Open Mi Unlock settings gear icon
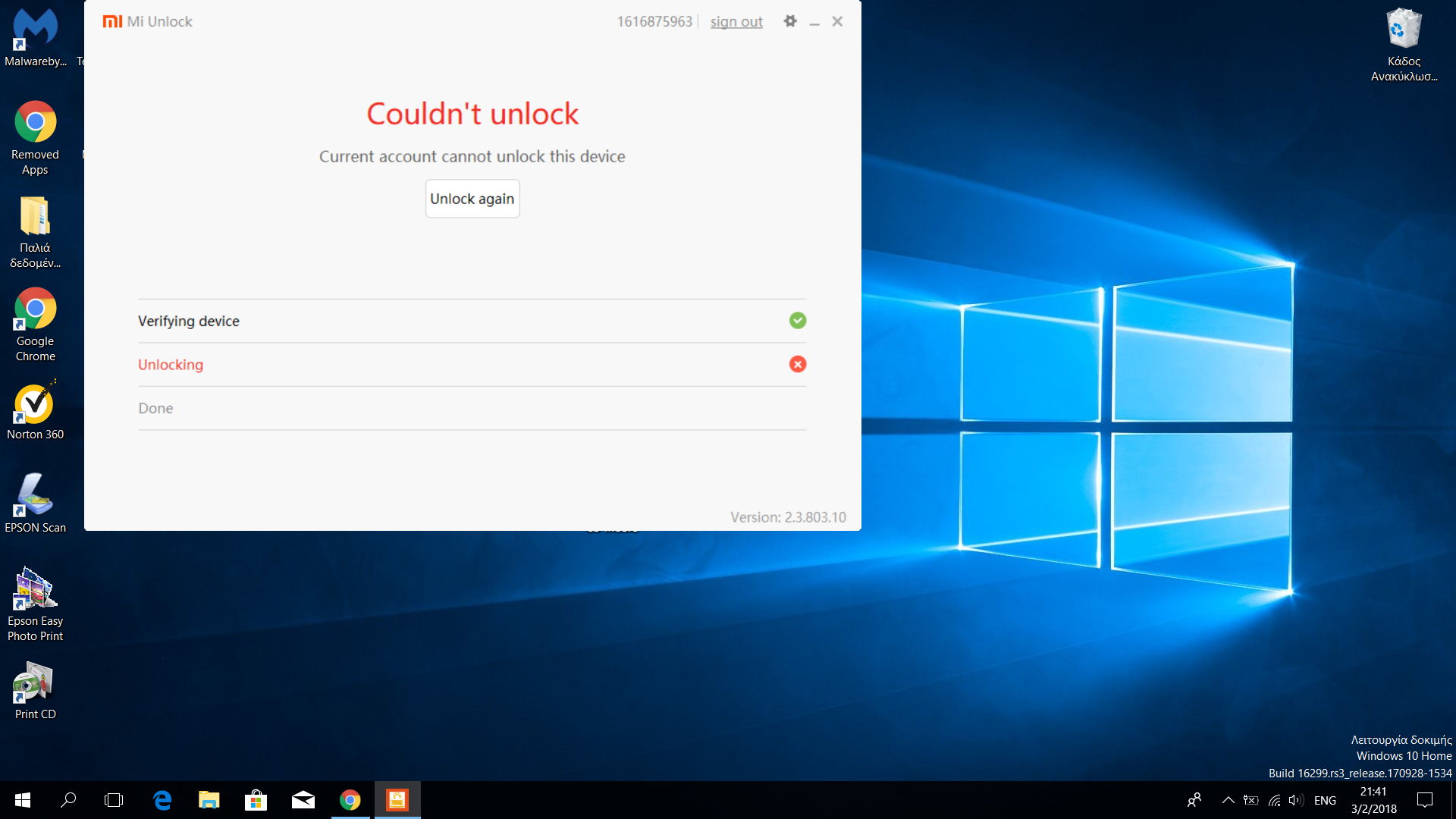The width and height of the screenshot is (1456, 819). tap(790, 21)
